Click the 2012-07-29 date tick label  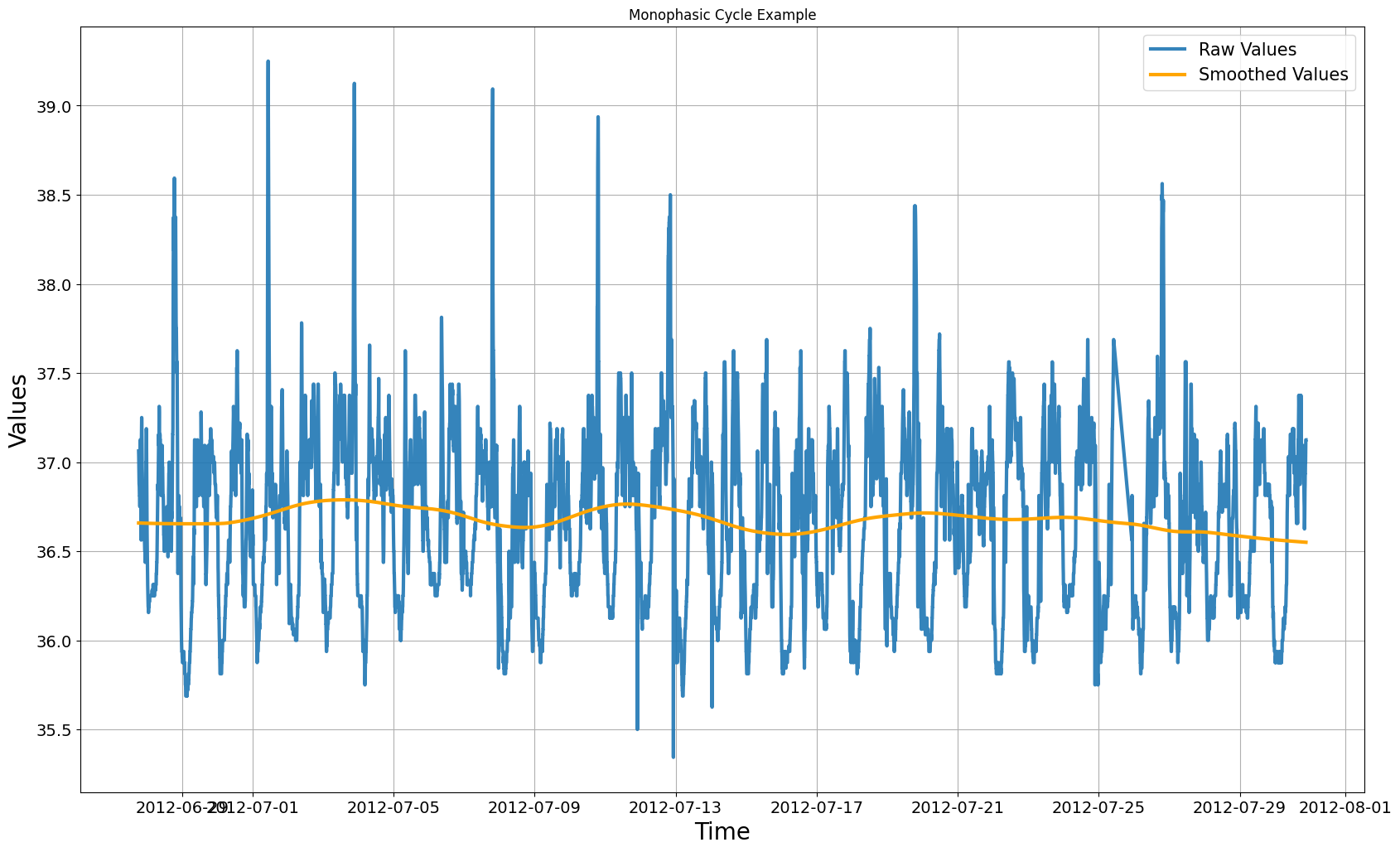pyautogui.click(x=1240, y=806)
